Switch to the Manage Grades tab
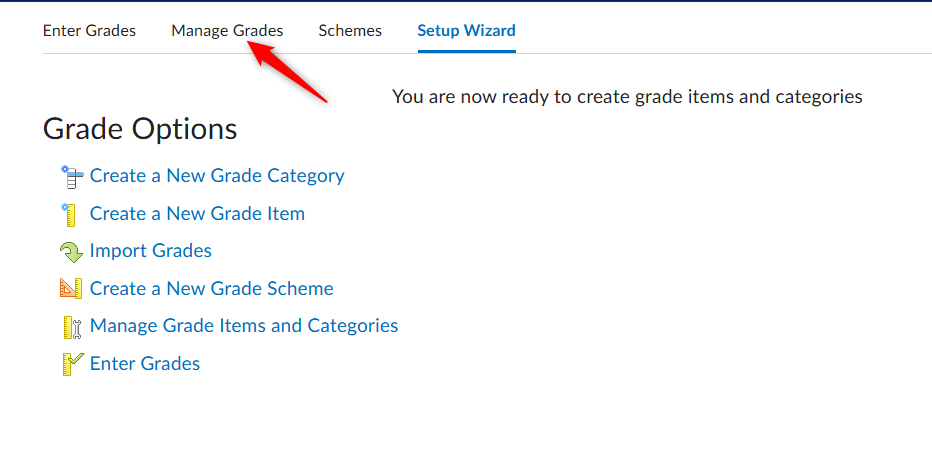This screenshot has height=450, width=932. [227, 30]
